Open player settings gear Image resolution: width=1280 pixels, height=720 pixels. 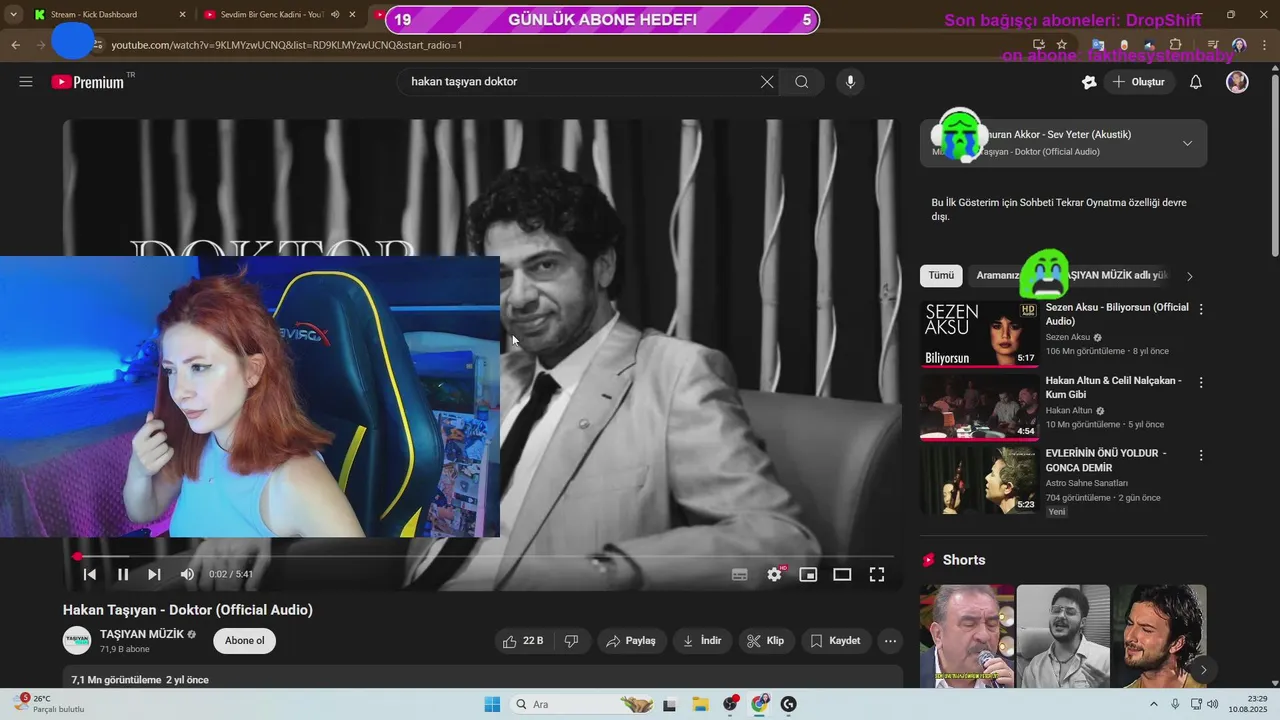point(775,574)
